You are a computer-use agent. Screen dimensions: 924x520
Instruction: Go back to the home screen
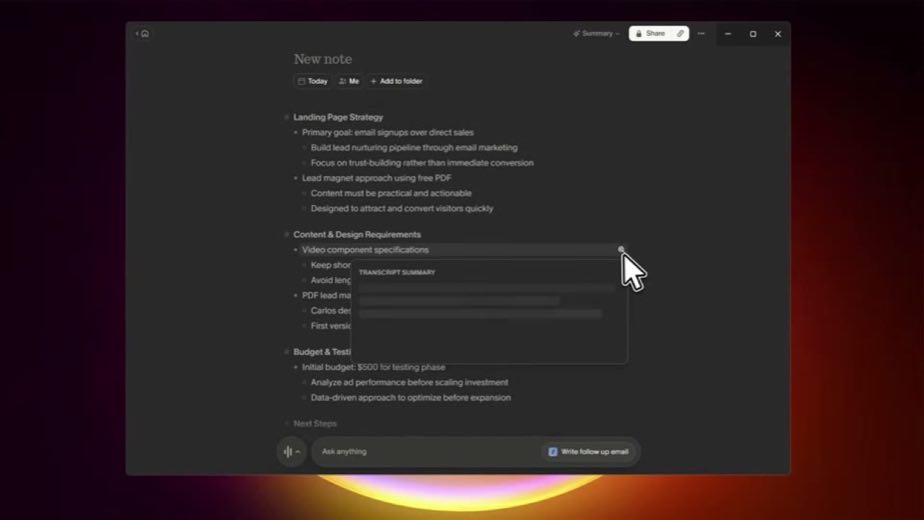[x=144, y=34]
